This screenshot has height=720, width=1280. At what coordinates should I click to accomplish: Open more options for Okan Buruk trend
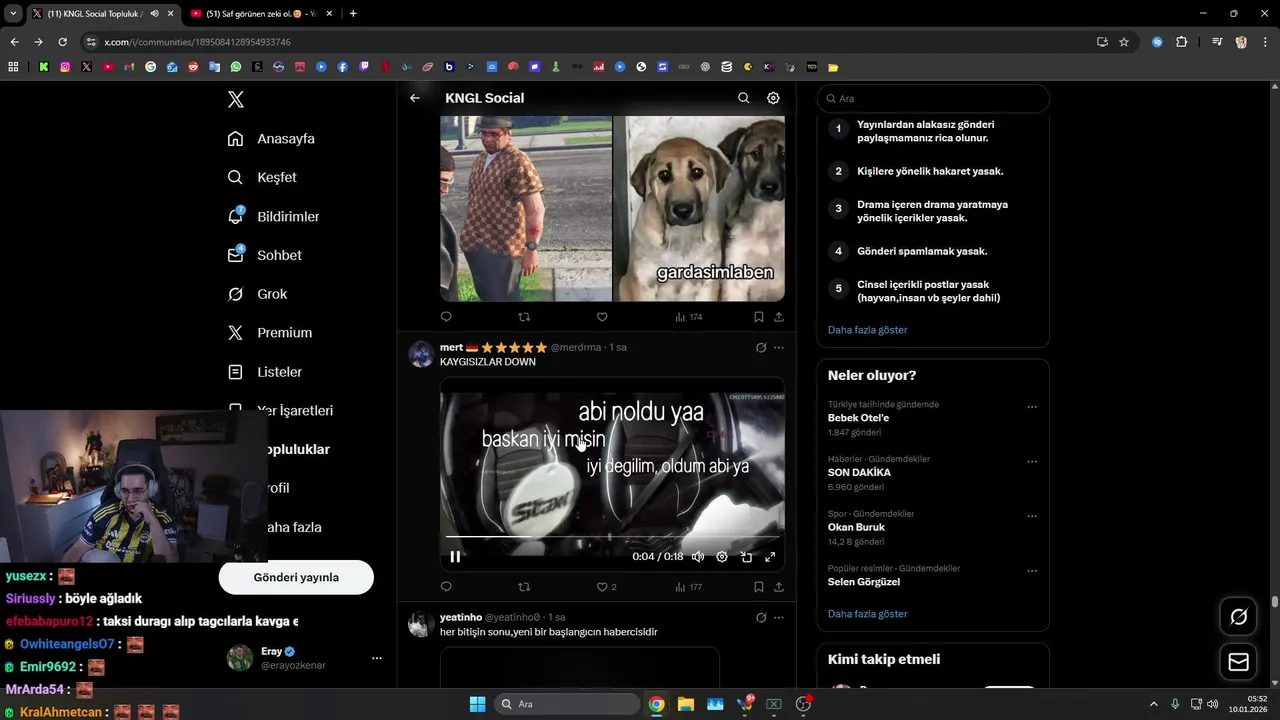[x=1032, y=517]
